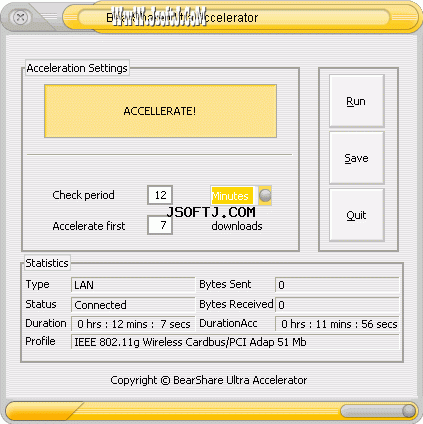423x424 pixels.
Task: Click the Bytes Received value field
Action: [337, 305]
